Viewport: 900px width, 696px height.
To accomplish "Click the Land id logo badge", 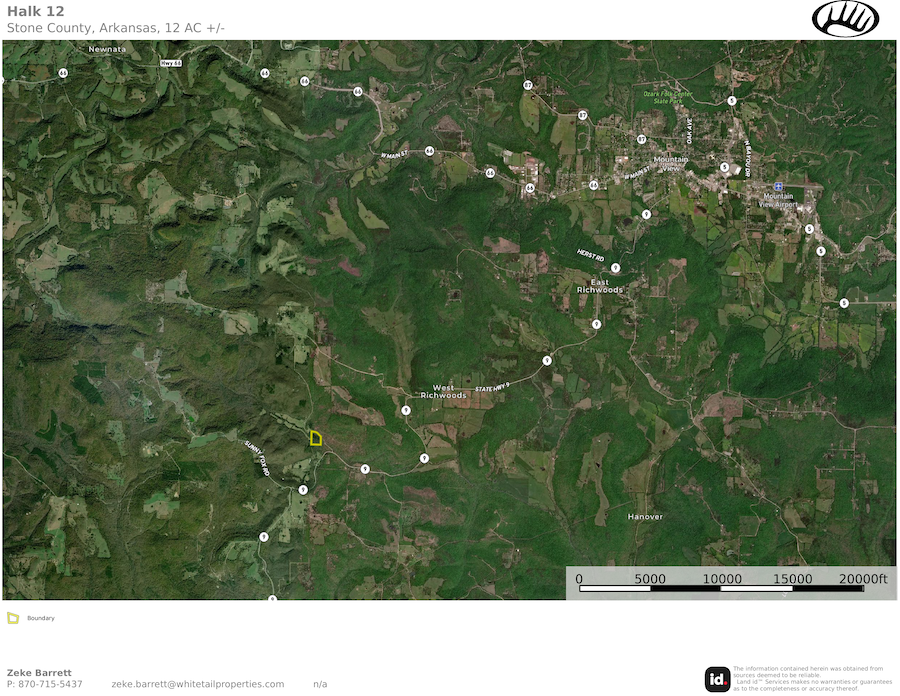I will pos(717,679).
